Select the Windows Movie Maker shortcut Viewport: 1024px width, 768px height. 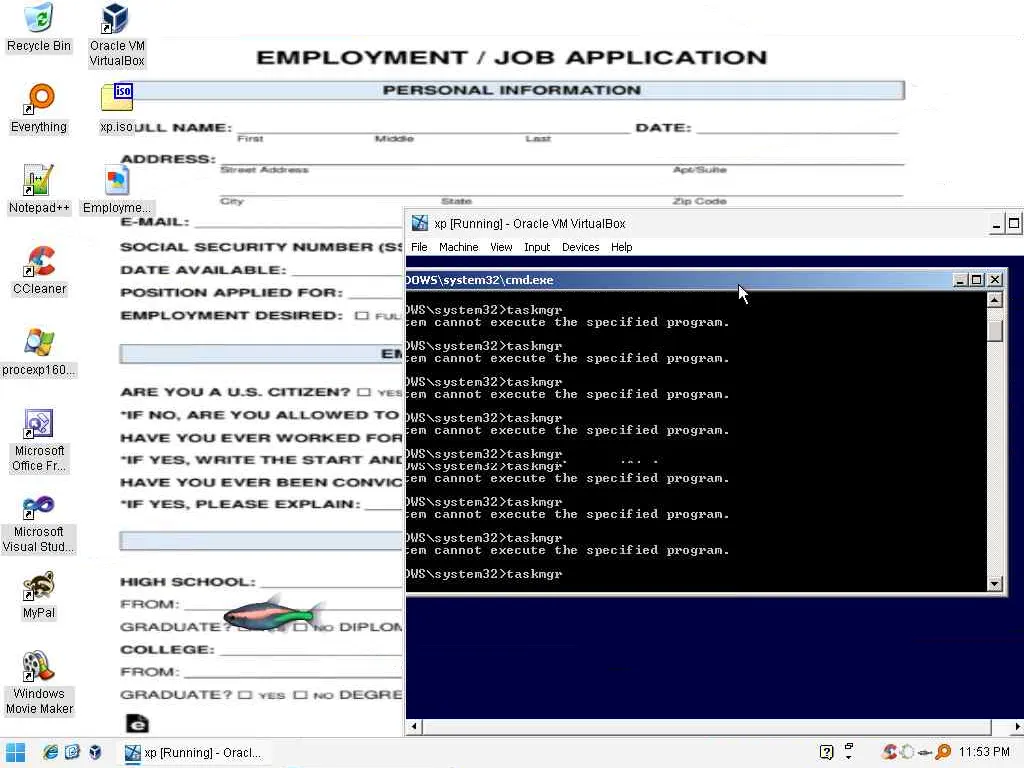pos(39,683)
